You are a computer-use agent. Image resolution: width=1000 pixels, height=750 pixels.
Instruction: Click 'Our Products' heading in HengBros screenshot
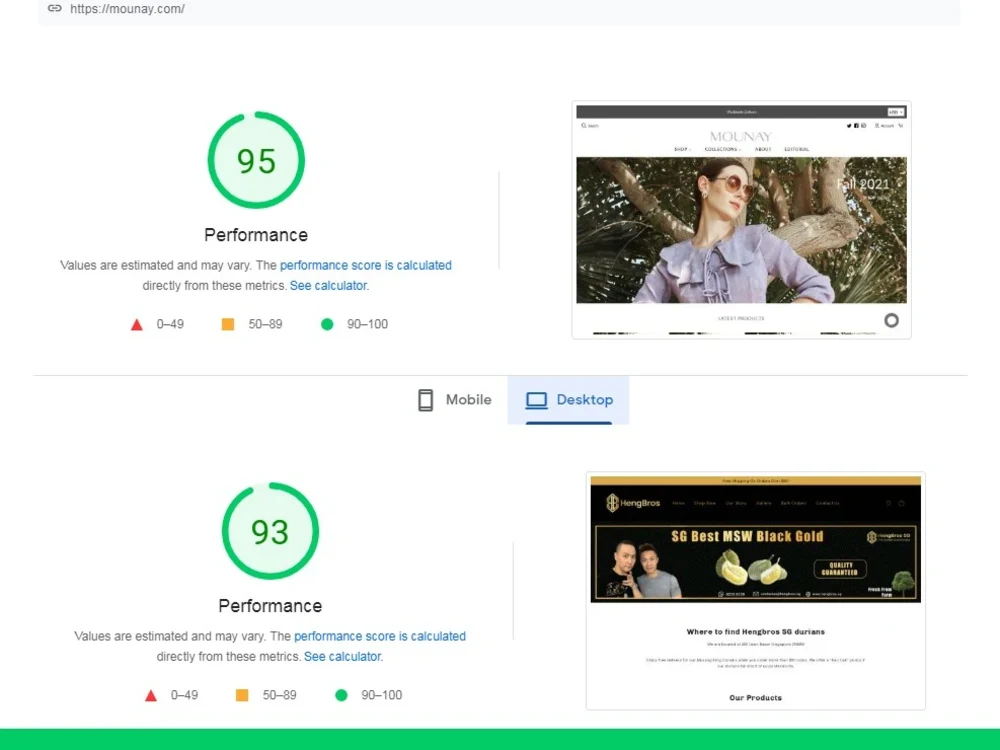(x=756, y=698)
